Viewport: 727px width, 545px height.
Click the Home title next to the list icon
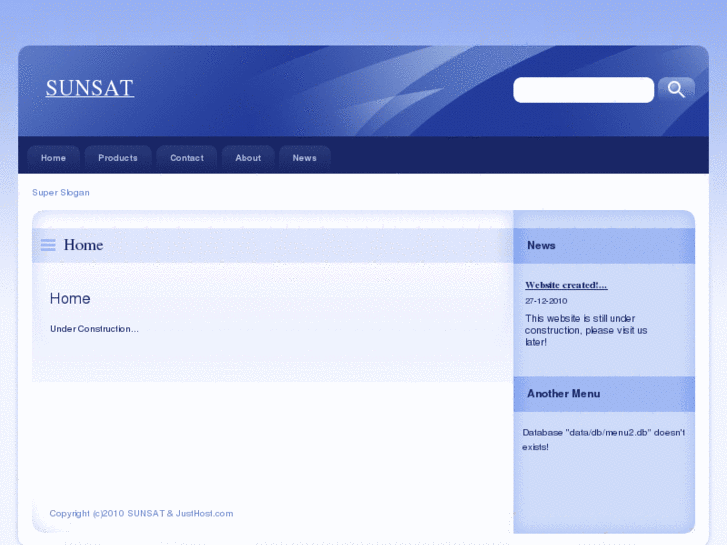click(83, 245)
